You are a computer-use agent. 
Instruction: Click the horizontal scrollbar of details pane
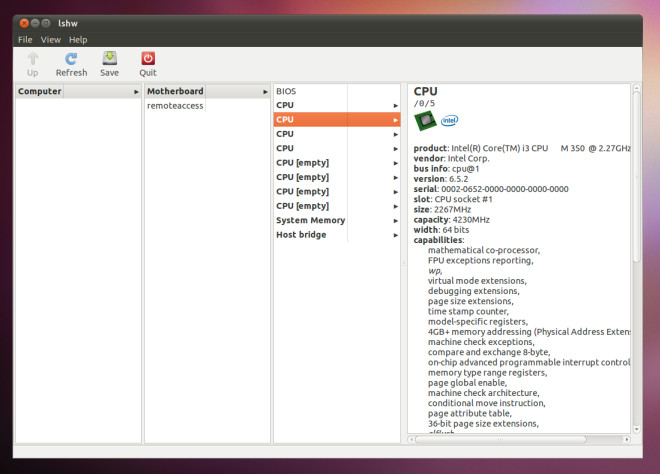click(x=501, y=439)
